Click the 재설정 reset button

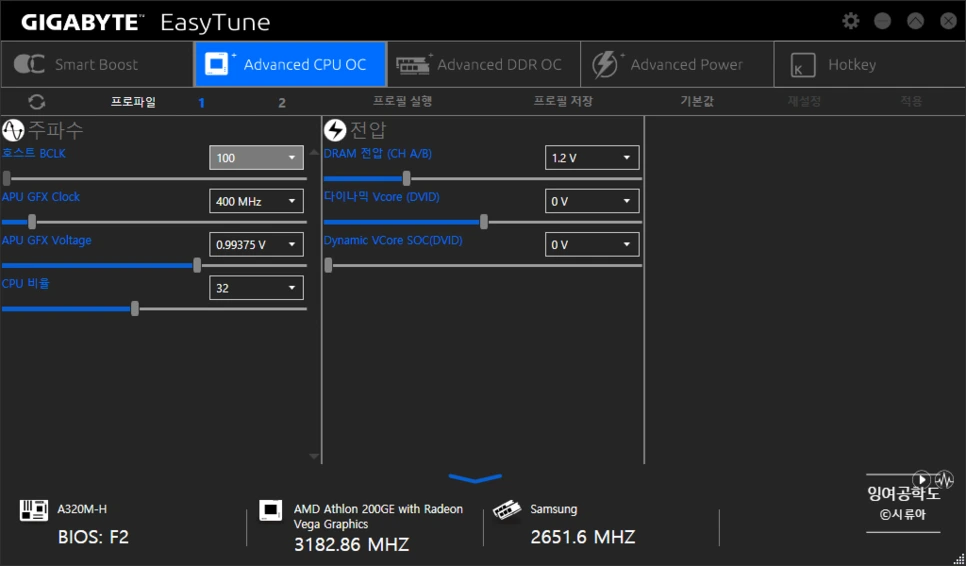[x=804, y=102]
